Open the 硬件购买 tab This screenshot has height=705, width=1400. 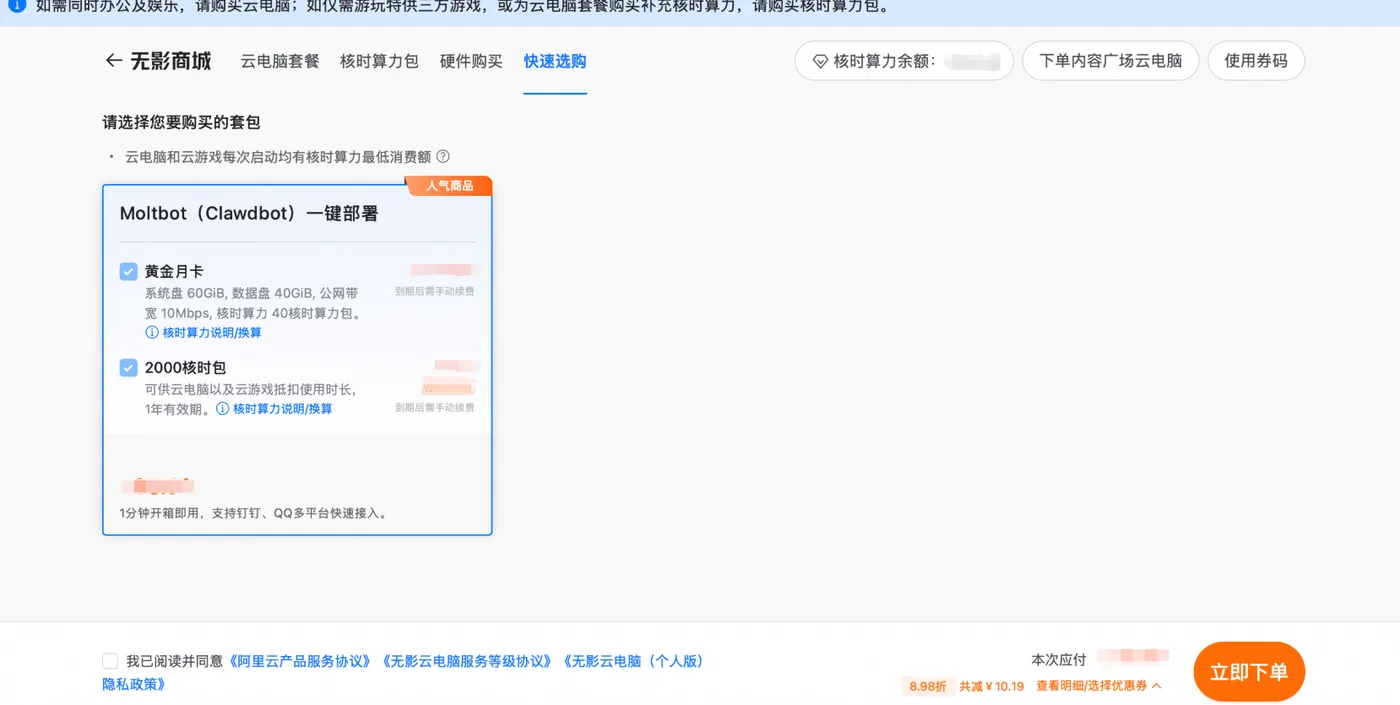click(471, 61)
